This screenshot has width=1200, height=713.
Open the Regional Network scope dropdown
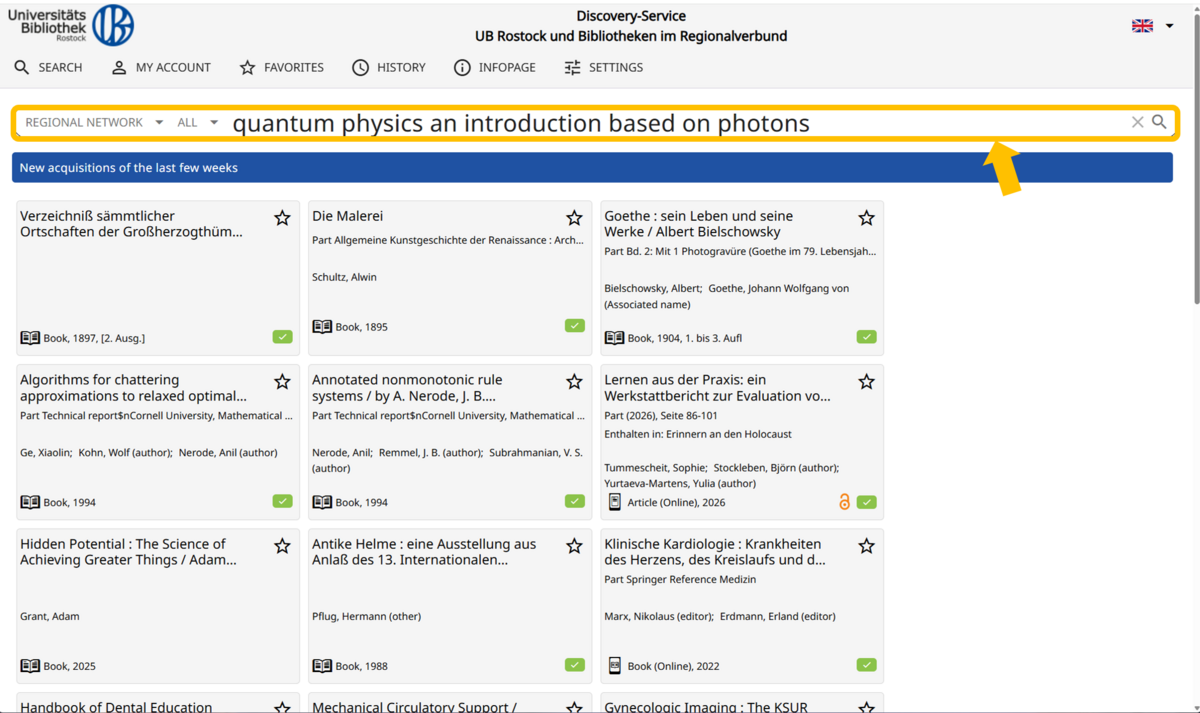coord(94,122)
